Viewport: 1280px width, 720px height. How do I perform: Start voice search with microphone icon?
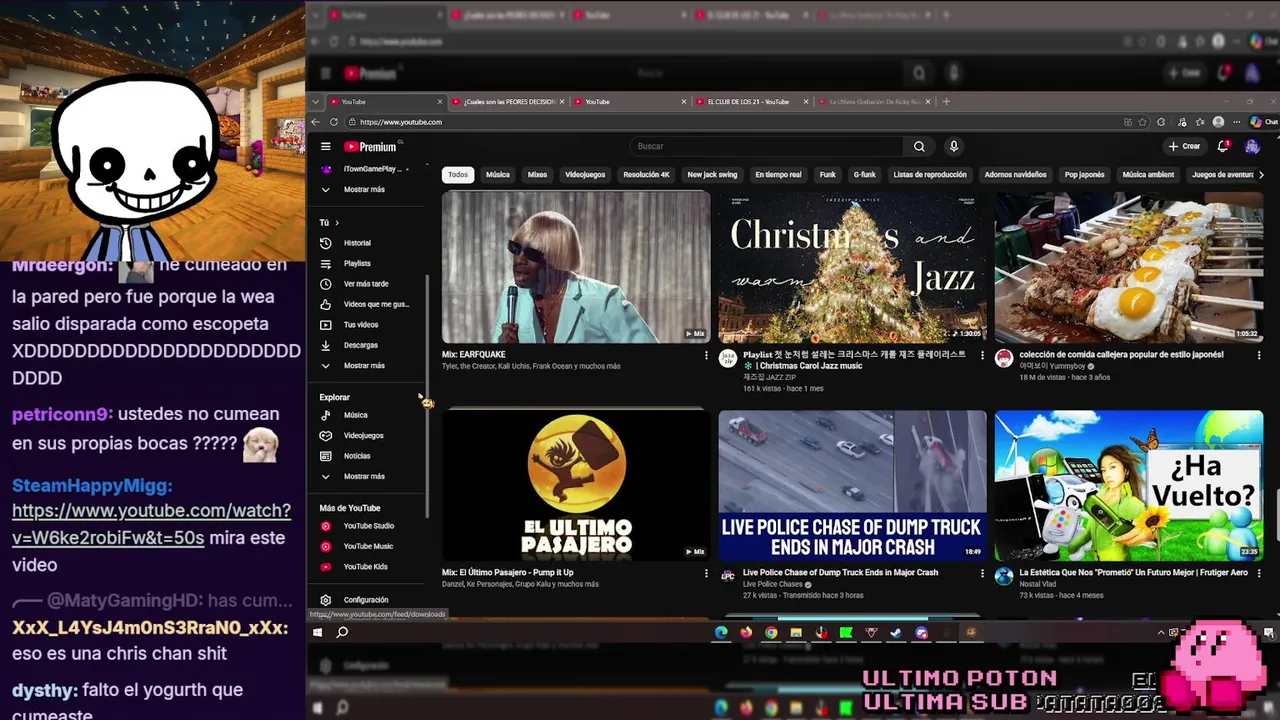coord(954,146)
